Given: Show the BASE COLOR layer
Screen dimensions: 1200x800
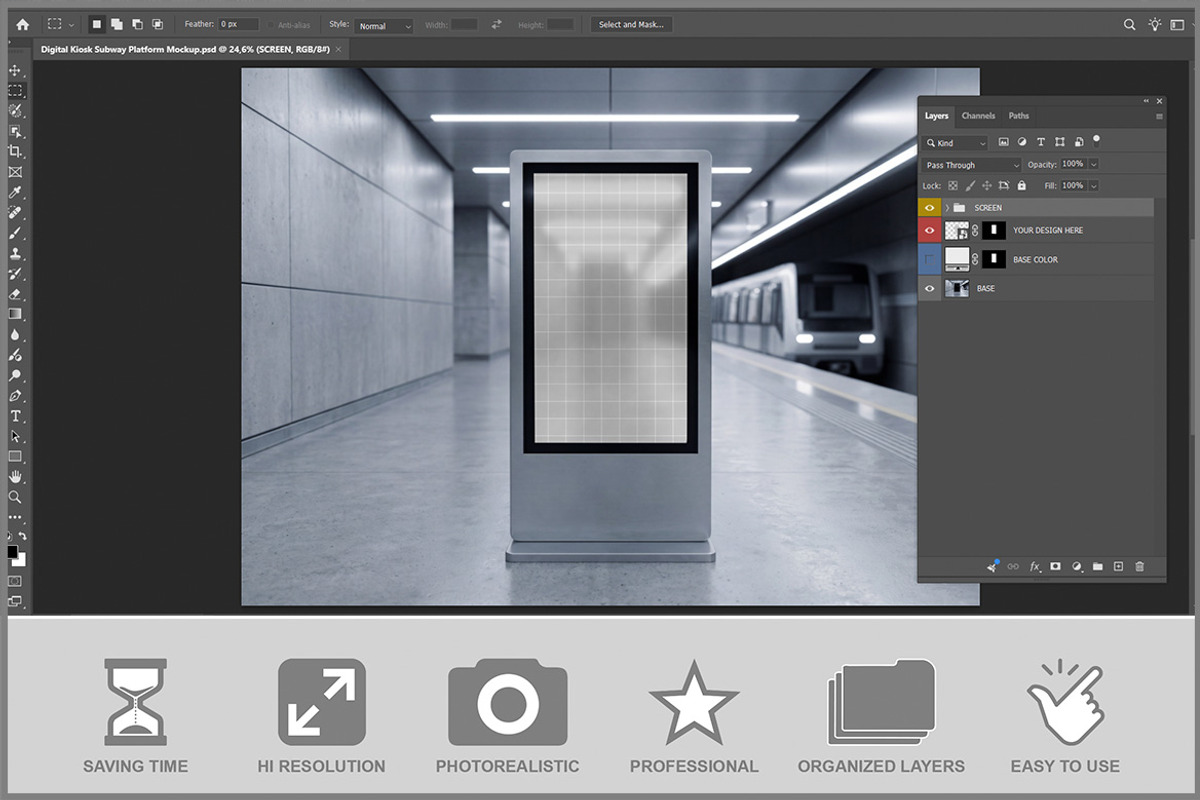Looking at the screenshot, I should pos(930,259).
